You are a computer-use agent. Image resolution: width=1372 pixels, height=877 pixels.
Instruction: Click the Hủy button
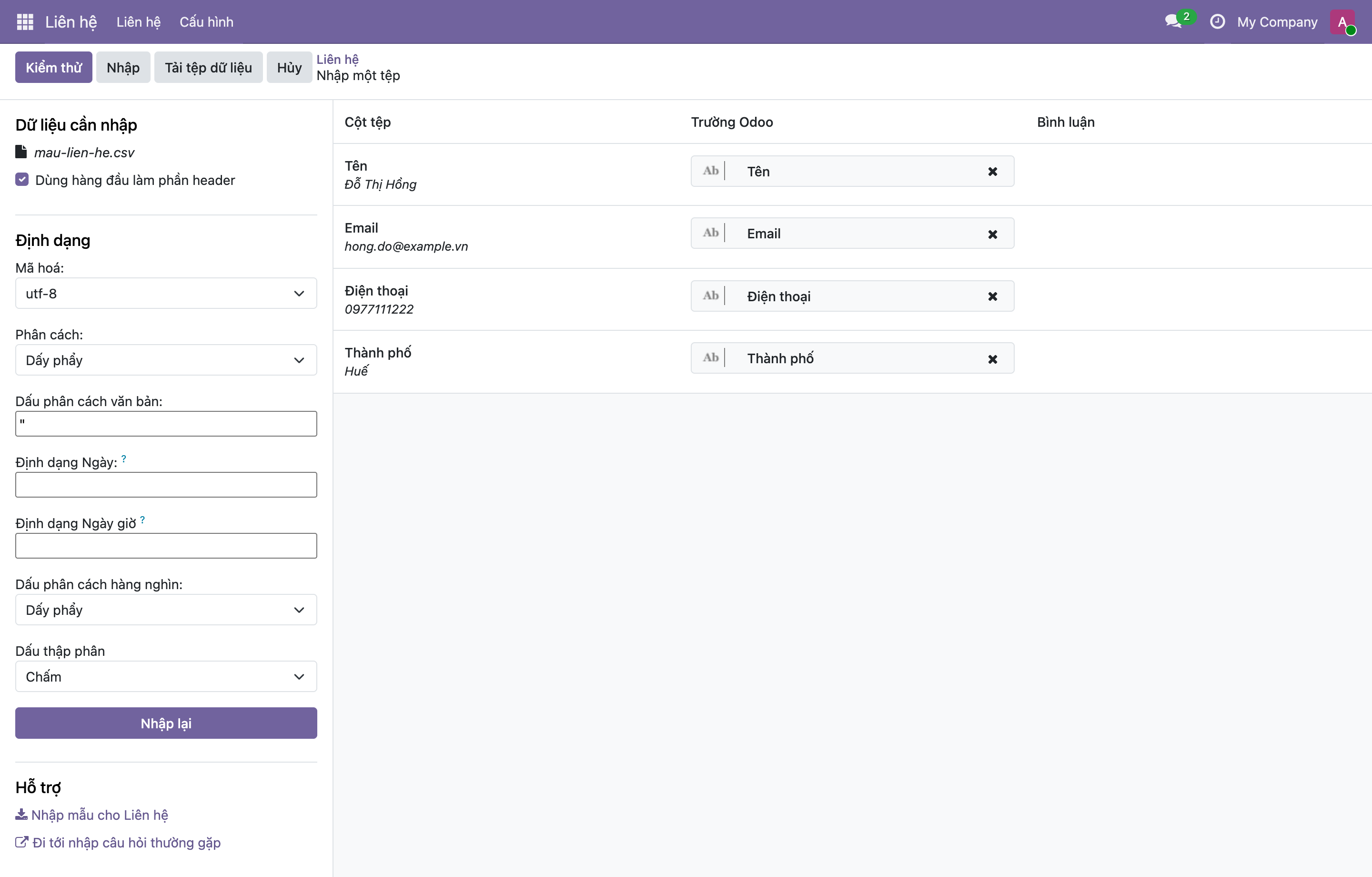click(x=290, y=67)
